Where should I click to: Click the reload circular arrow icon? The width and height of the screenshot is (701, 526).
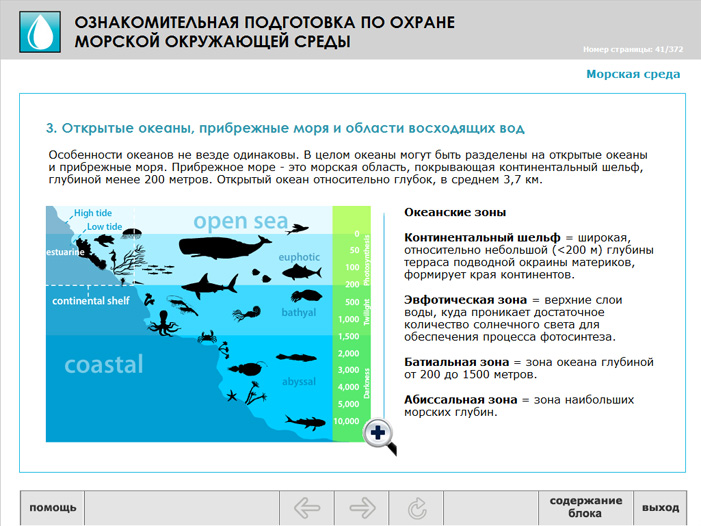coord(417,508)
